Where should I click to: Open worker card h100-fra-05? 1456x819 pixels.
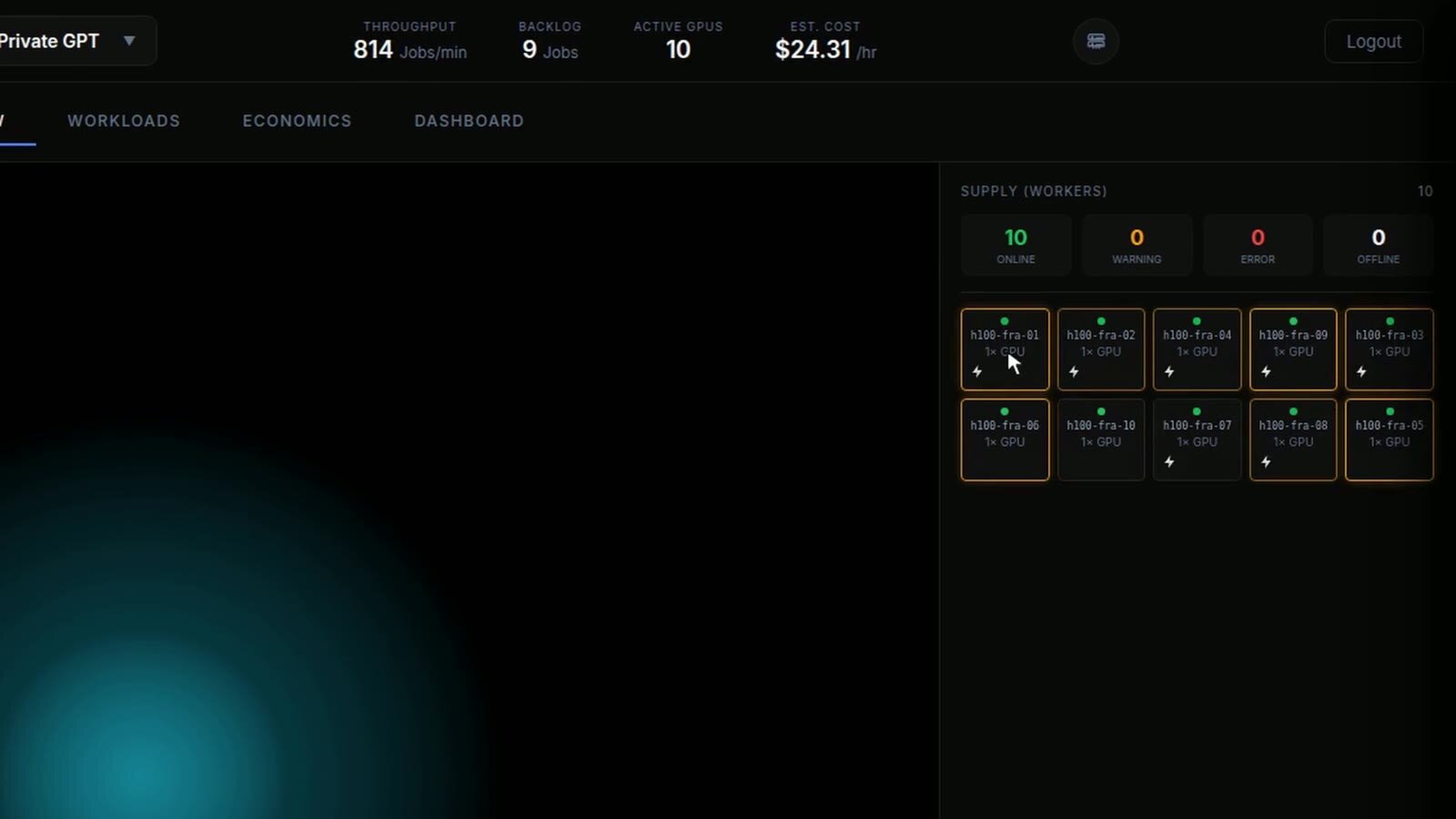tap(1390, 440)
